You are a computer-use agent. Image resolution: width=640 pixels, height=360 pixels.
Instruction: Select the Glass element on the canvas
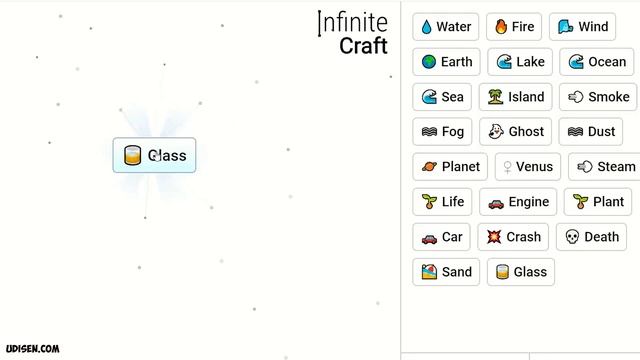point(154,155)
